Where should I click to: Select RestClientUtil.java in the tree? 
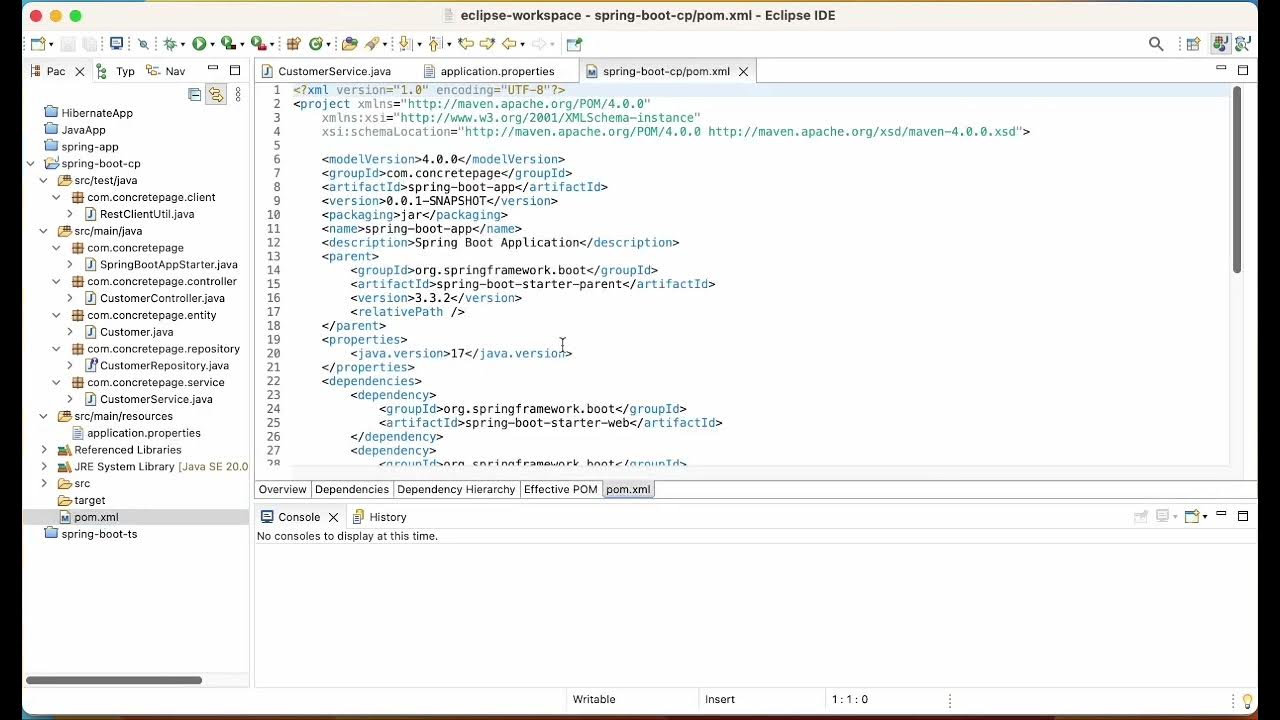point(147,214)
